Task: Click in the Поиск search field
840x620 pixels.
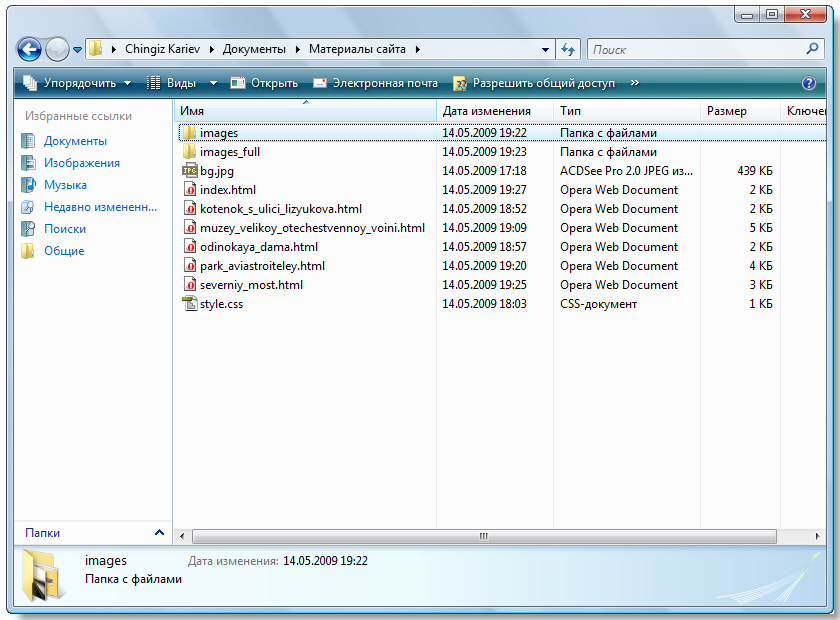Action: coord(695,49)
